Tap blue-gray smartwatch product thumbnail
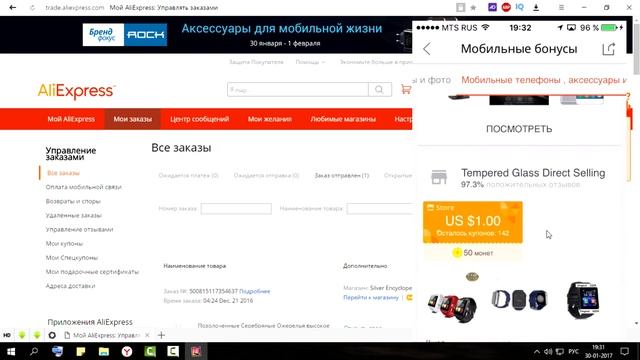This screenshot has width=640, height=360. click(x=519, y=300)
